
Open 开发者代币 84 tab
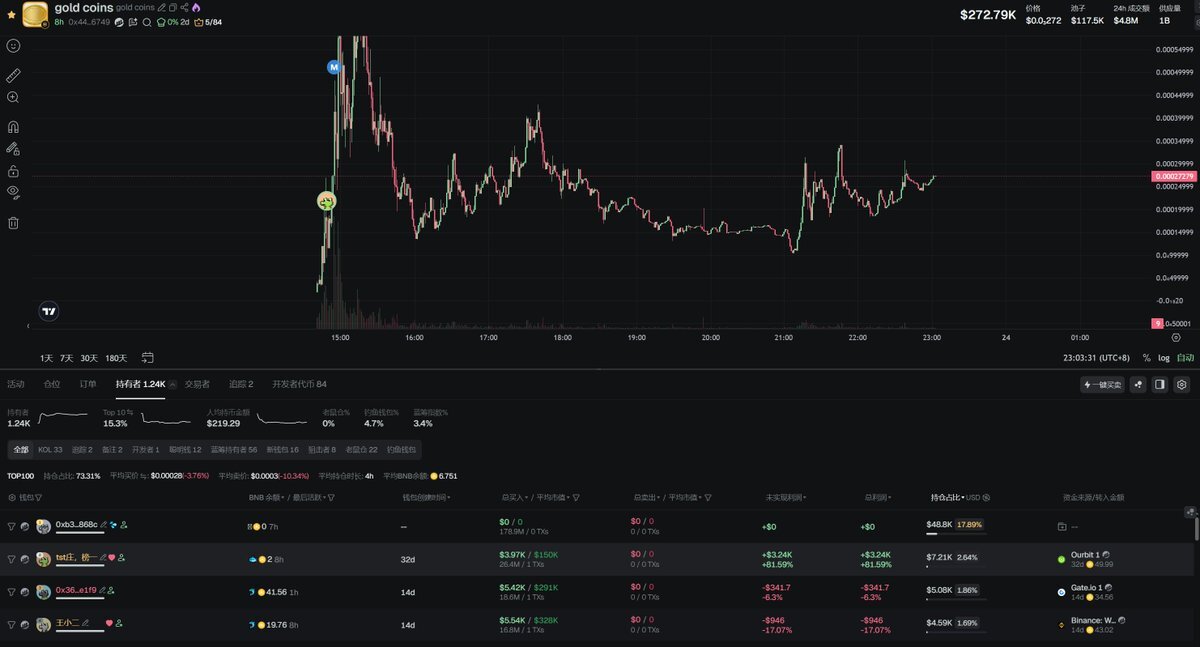(299, 384)
